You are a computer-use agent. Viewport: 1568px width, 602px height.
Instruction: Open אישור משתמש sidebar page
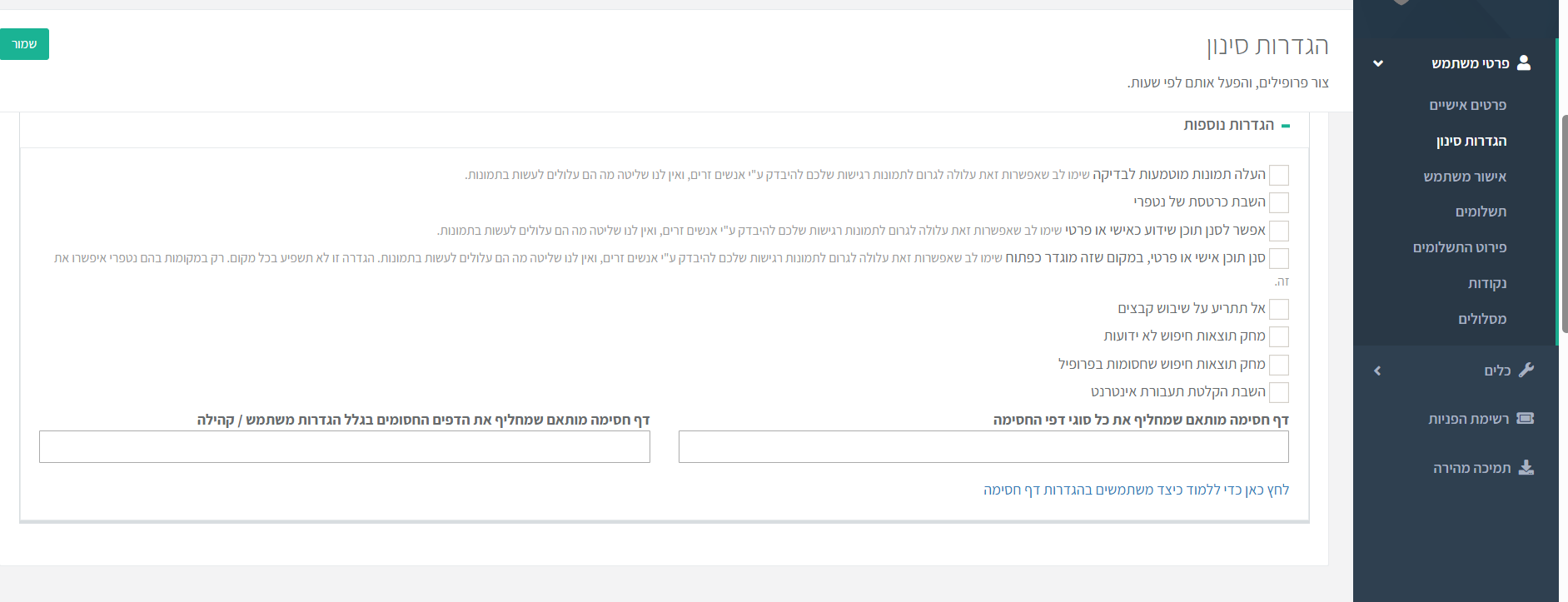[1465, 177]
